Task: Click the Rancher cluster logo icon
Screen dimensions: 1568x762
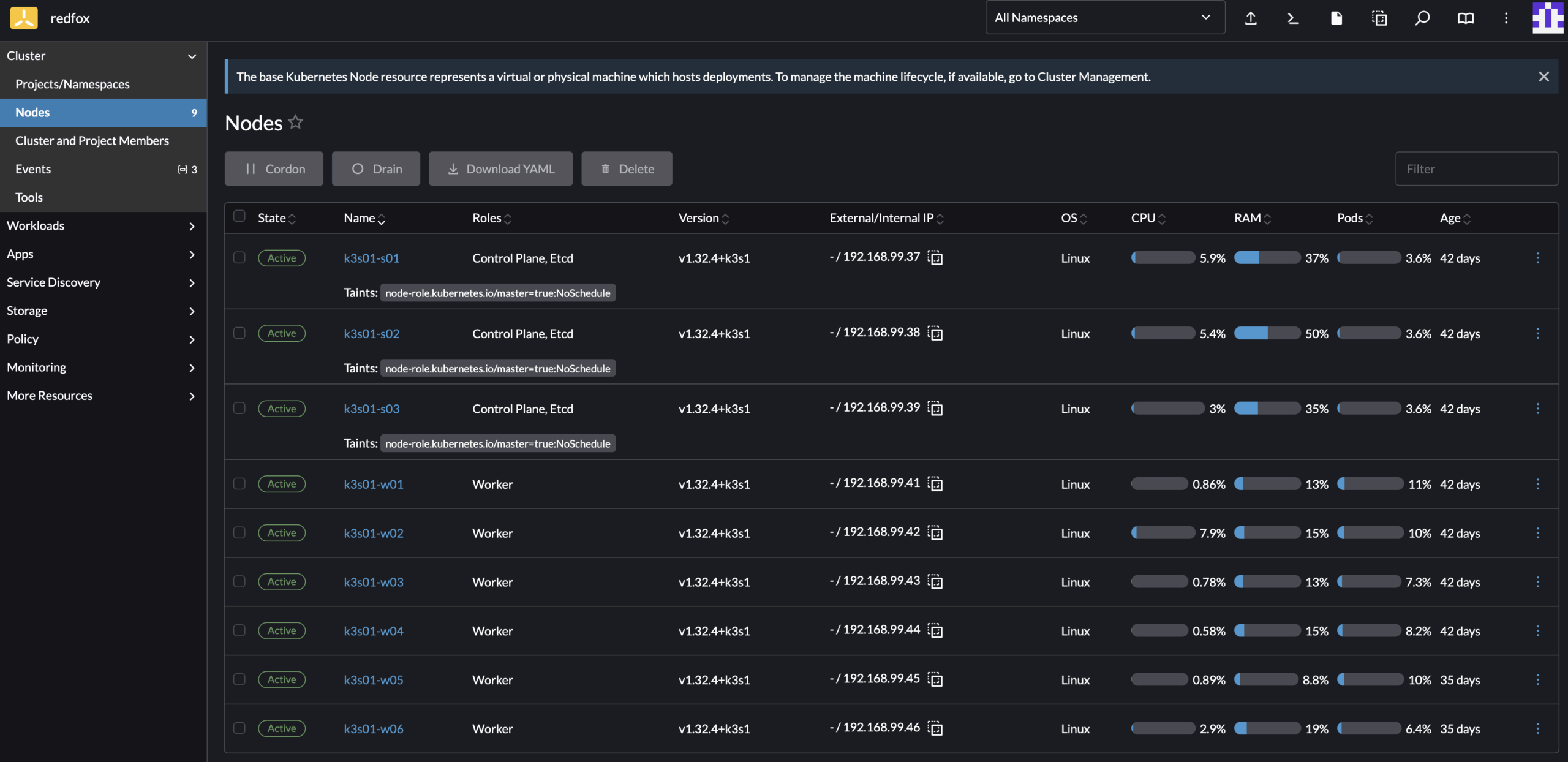Action: click(x=24, y=18)
